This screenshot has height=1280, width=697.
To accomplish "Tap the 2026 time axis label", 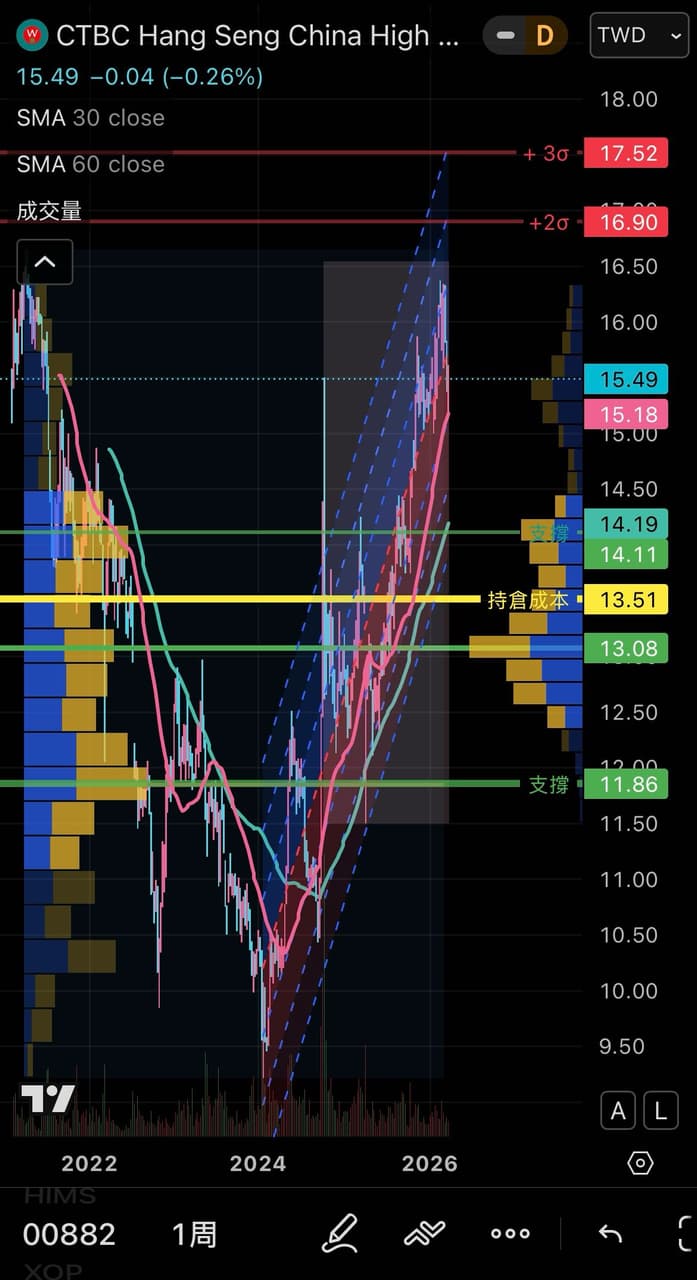I will coord(429,1163).
